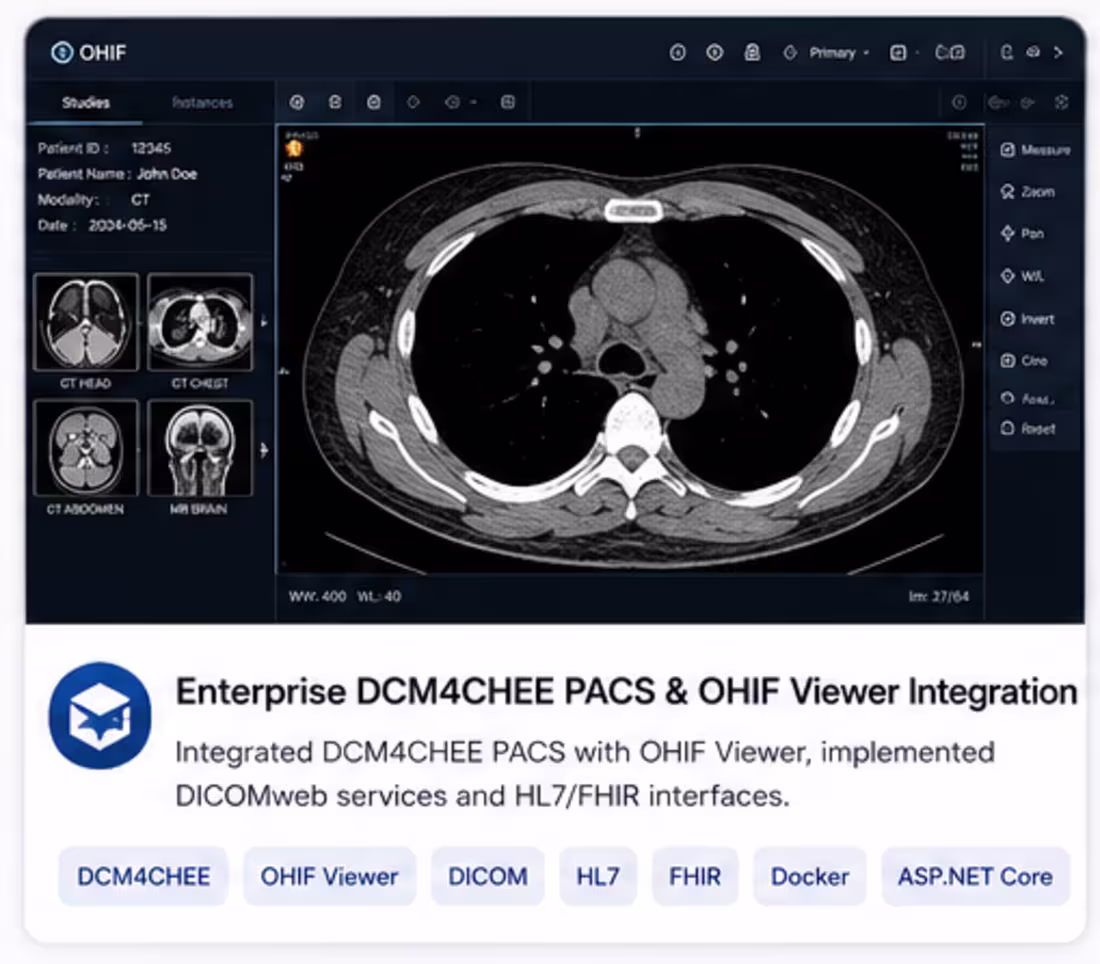Click the Patient ID 12345 value
This screenshot has height=964, width=1100.
pos(151,148)
